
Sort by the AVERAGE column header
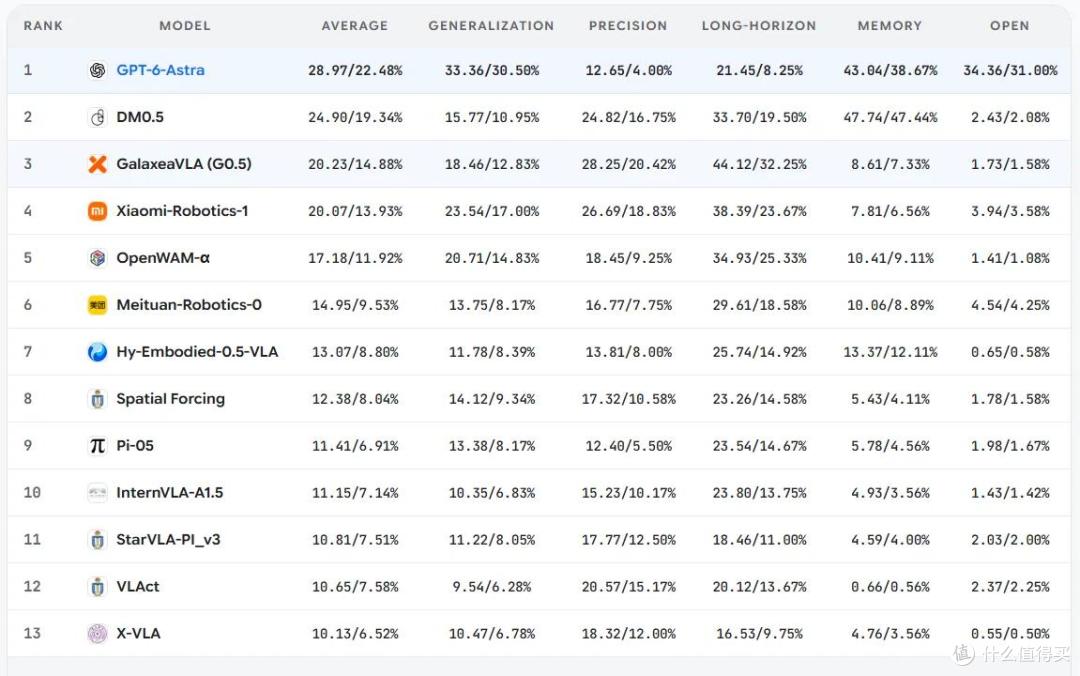[x=355, y=25]
